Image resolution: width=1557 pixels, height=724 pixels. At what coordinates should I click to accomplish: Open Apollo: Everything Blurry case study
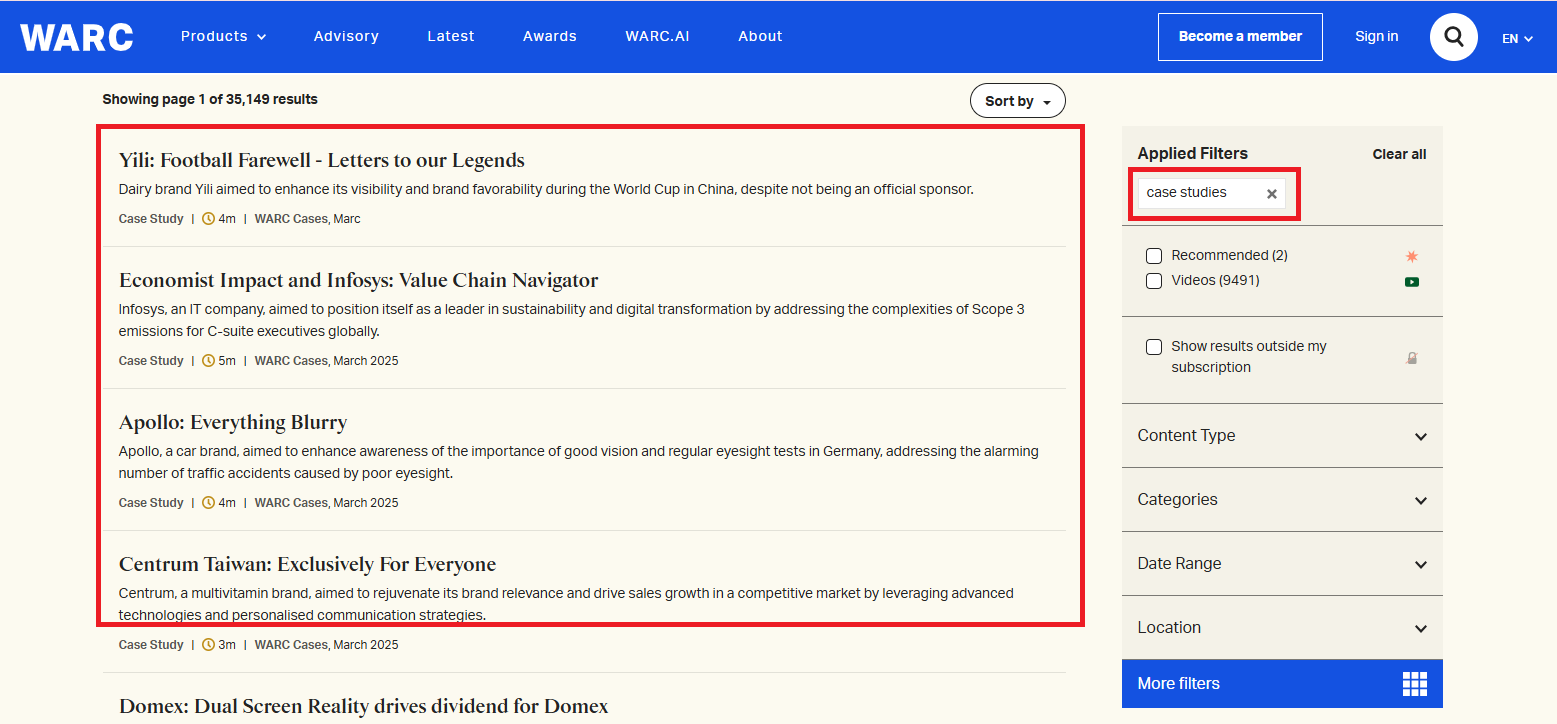(x=233, y=422)
